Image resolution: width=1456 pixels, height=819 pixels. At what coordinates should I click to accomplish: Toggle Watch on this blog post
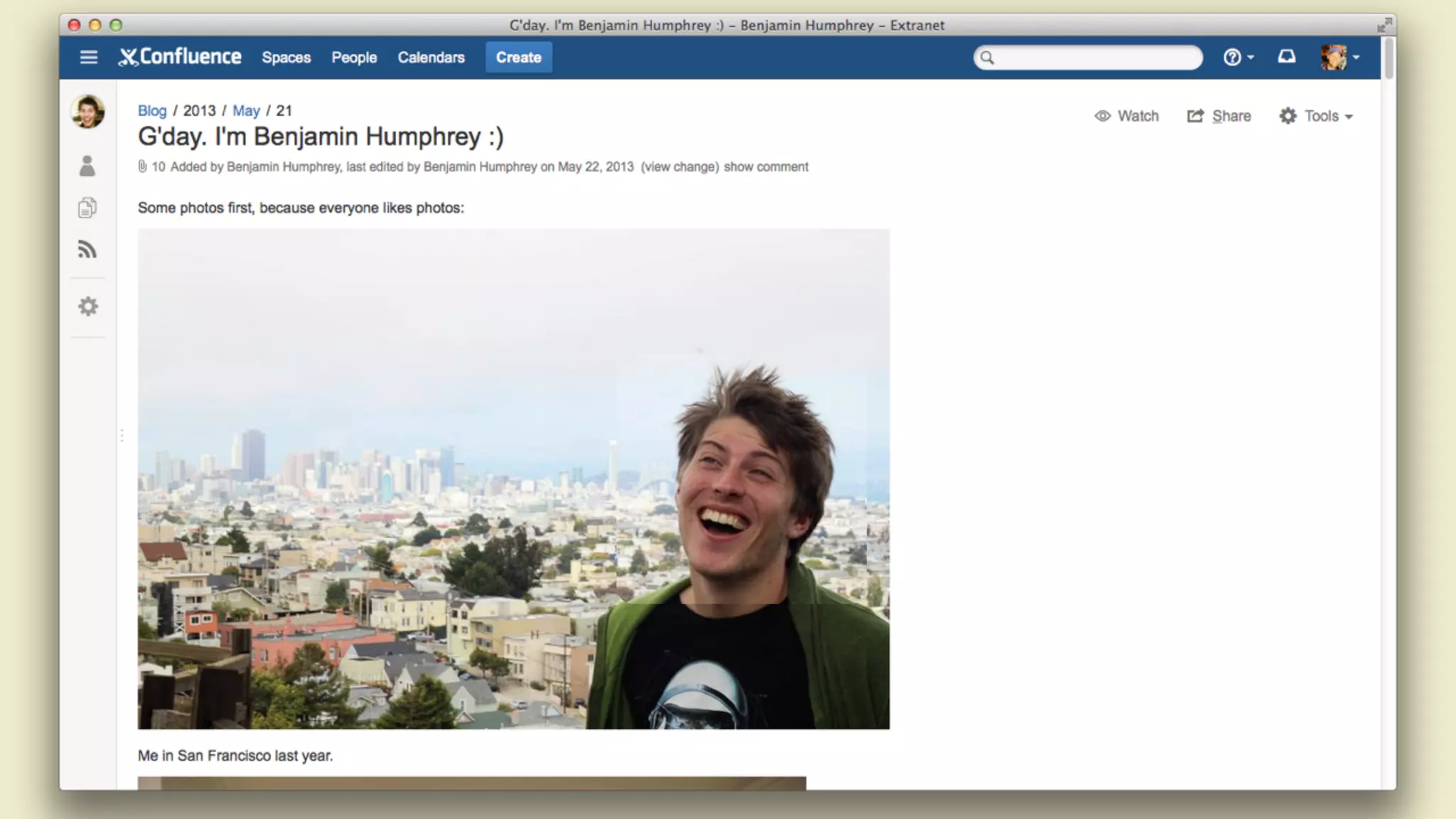coord(1127,116)
